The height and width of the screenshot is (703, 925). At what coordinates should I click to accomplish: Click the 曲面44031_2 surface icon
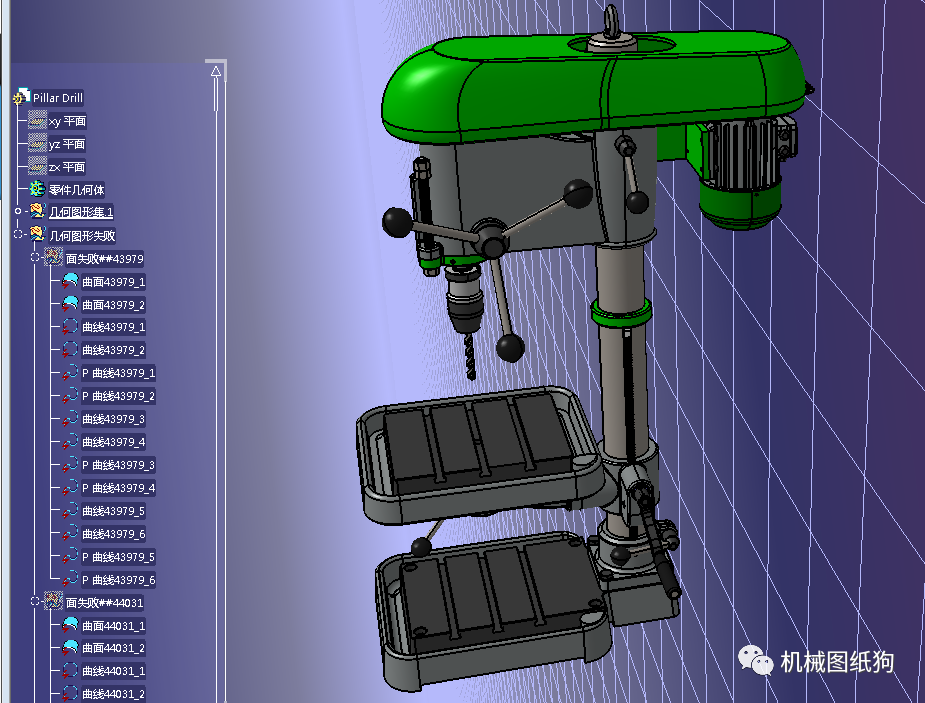pos(70,648)
